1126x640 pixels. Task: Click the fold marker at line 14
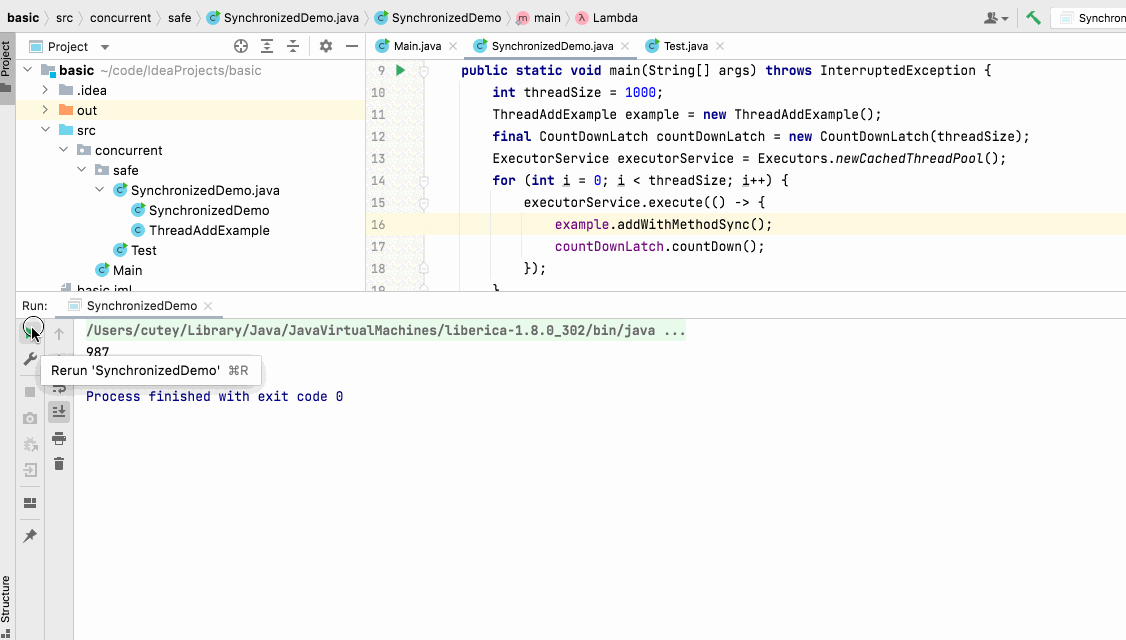424,181
